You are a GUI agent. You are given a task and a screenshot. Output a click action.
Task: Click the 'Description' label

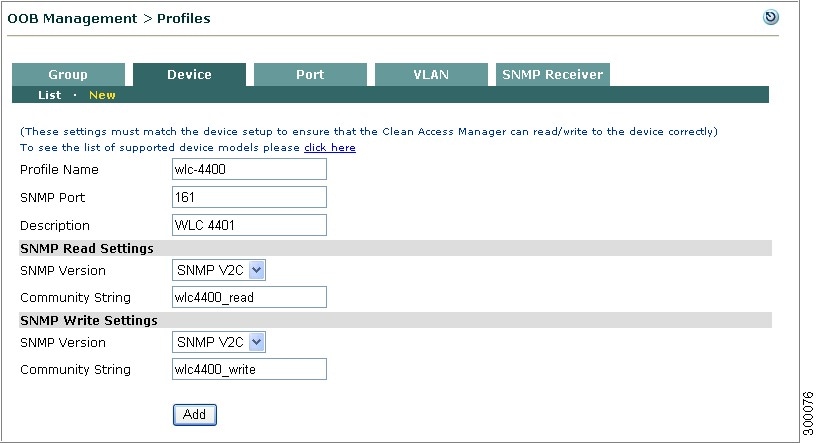(x=55, y=225)
